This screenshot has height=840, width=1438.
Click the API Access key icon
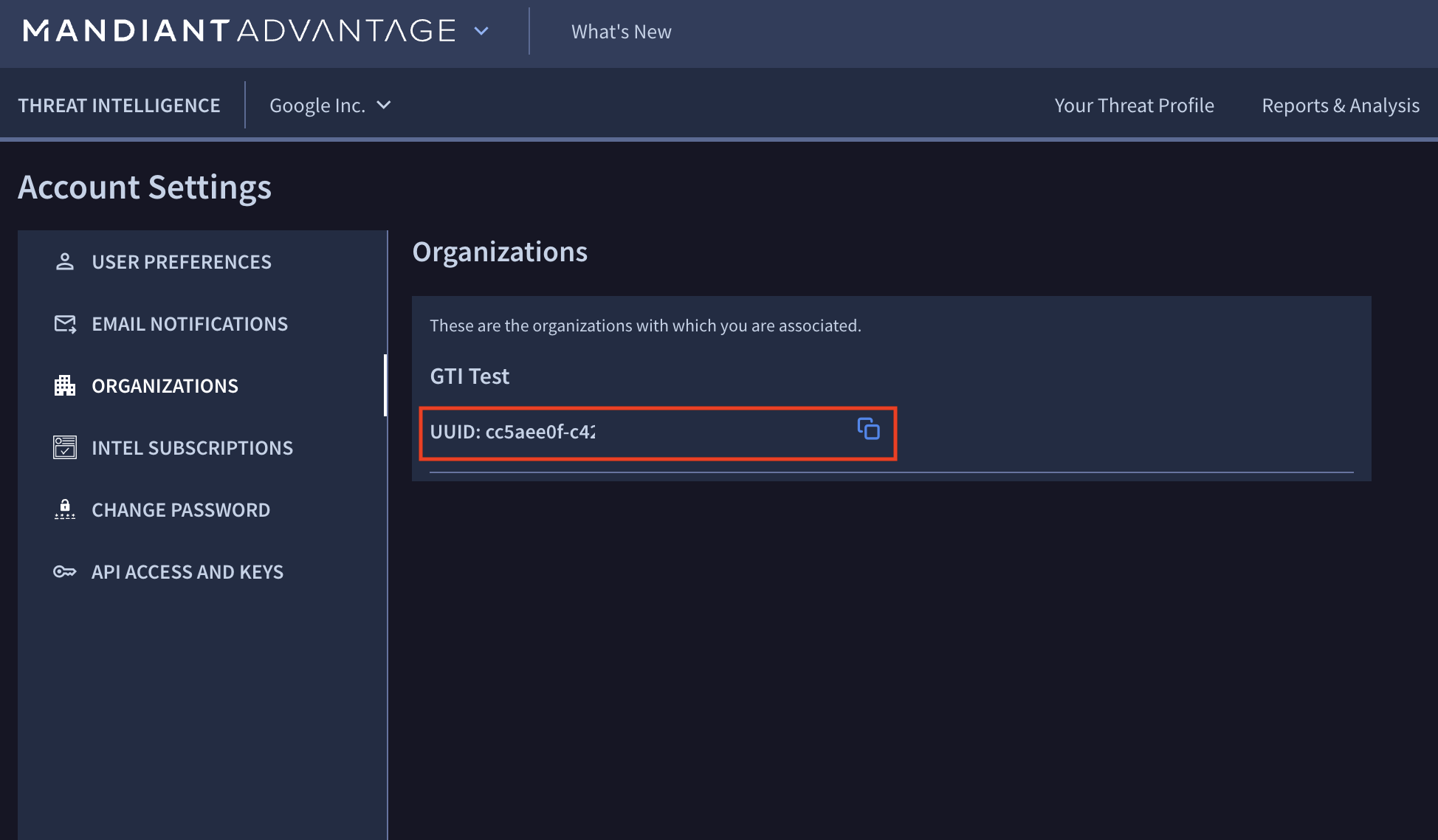pos(65,572)
